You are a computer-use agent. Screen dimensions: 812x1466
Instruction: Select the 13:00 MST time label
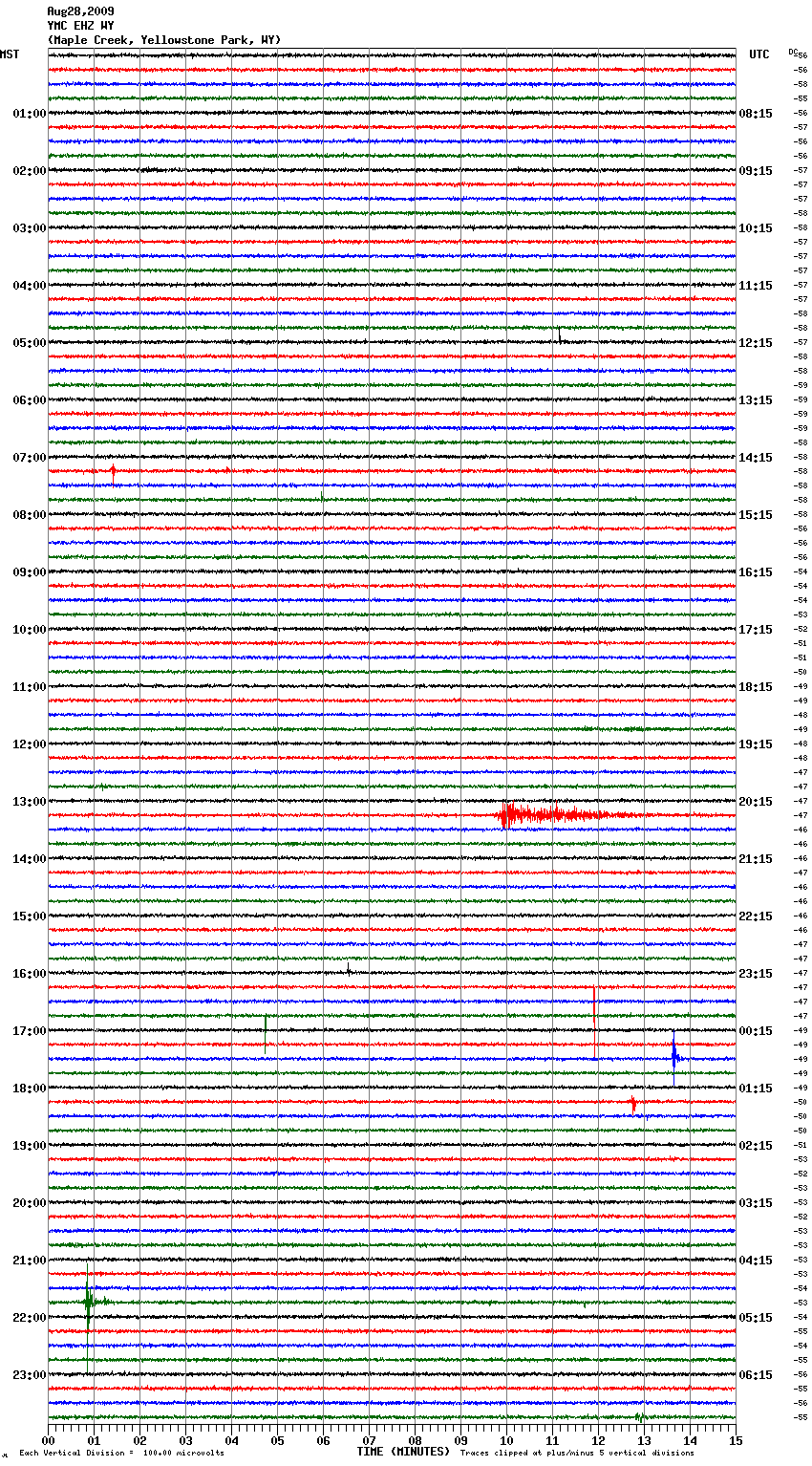pos(30,802)
